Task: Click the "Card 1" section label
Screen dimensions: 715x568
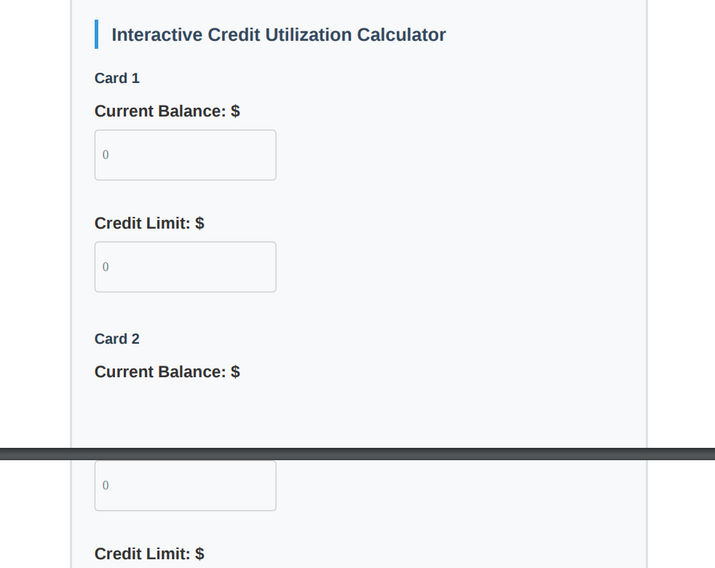Action: (x=117, y=78)
